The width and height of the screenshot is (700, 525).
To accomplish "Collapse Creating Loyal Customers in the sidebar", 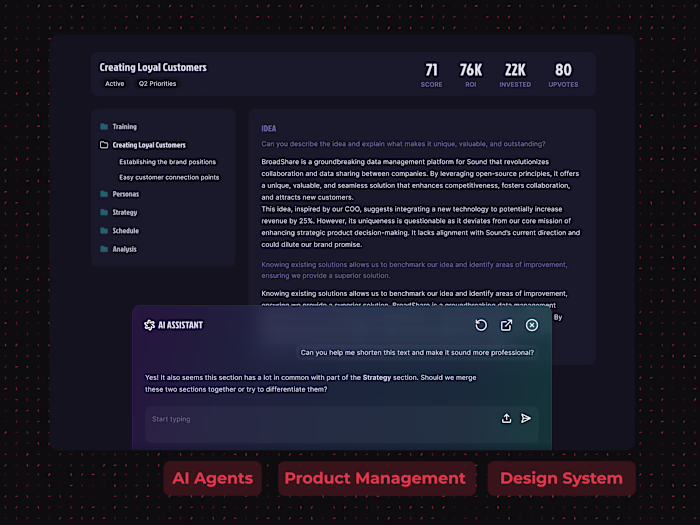I will [x=149, y=145].
